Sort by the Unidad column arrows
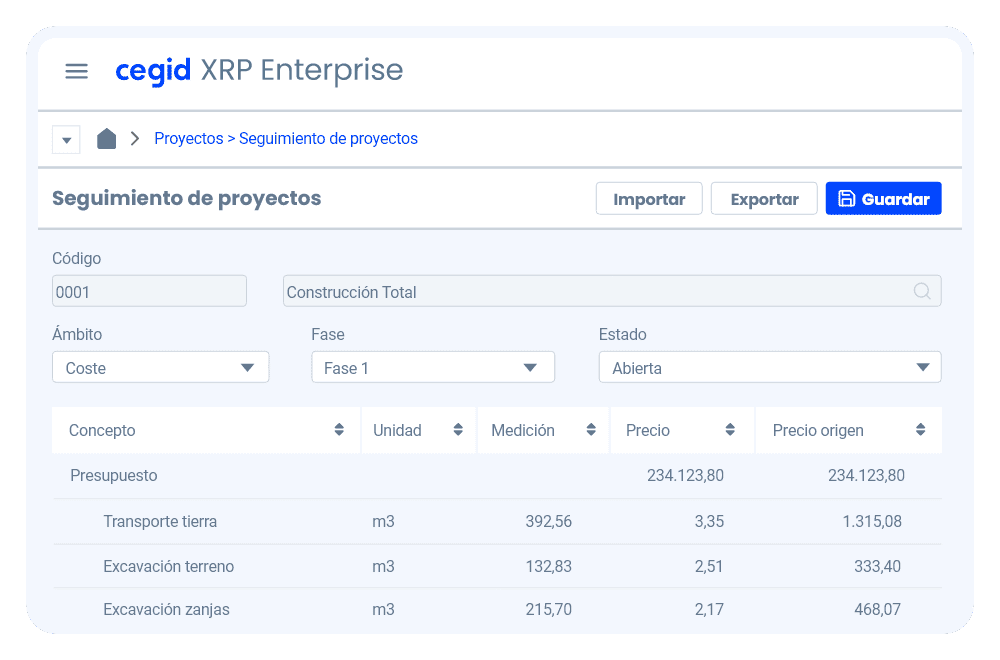 [x=458, y=430]
